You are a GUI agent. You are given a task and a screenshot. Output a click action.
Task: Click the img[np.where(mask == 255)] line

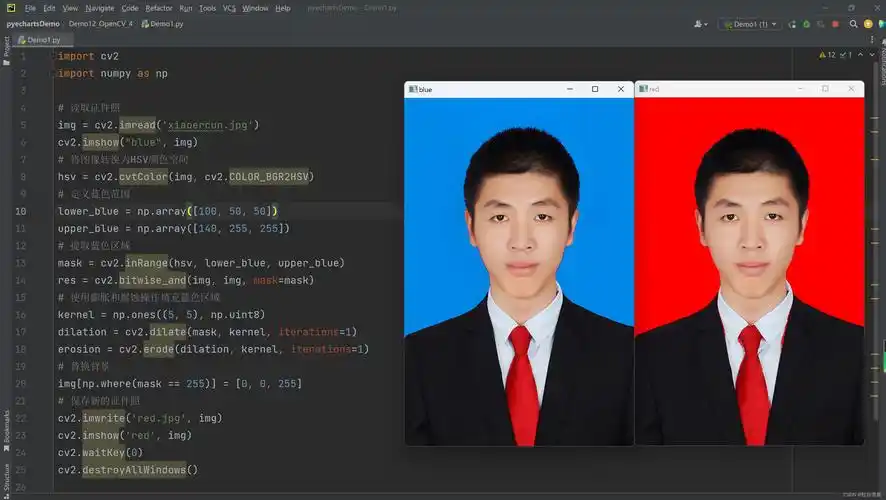(180, 384)
